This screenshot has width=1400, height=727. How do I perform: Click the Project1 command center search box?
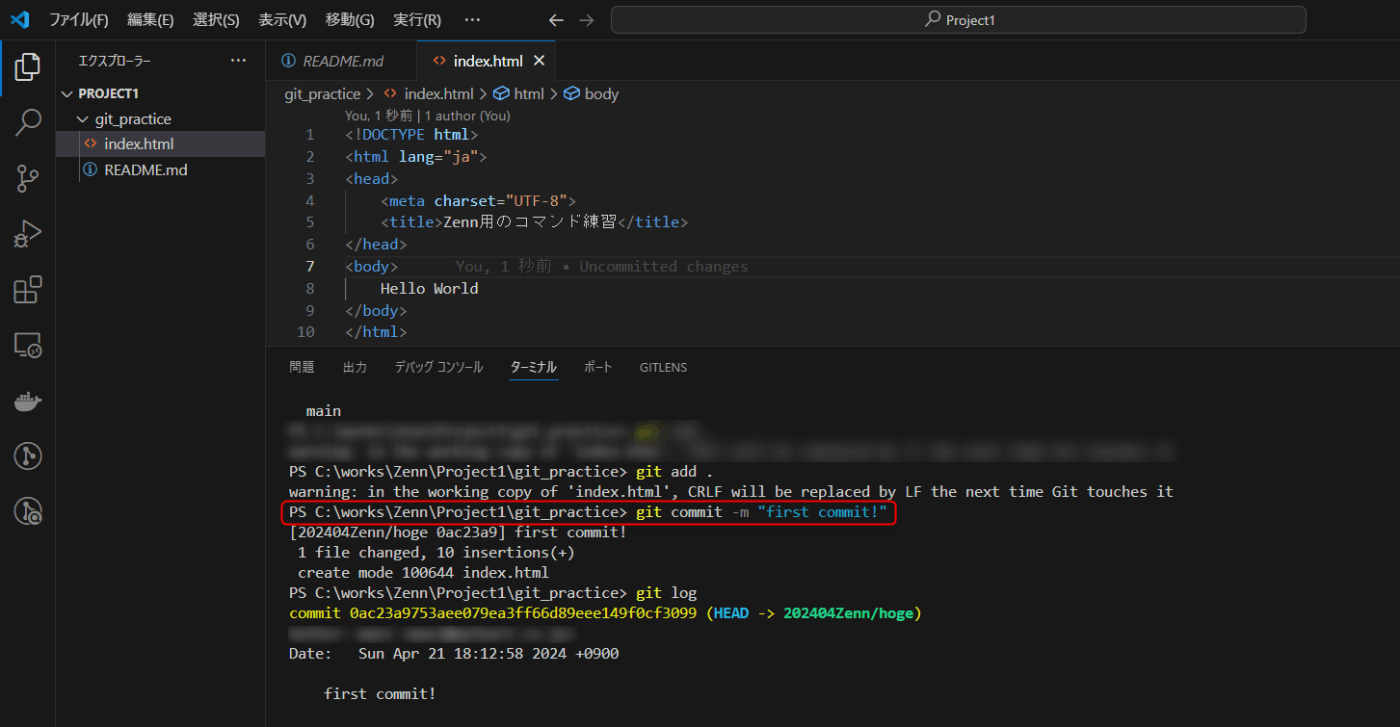click(958, 20)
